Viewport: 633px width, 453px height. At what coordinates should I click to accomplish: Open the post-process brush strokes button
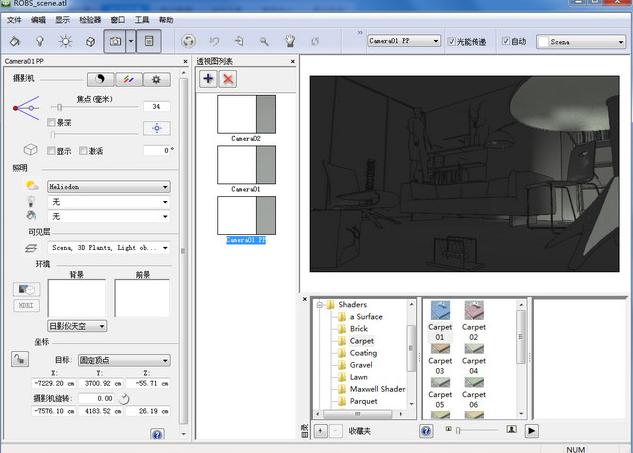coord(129,79)
